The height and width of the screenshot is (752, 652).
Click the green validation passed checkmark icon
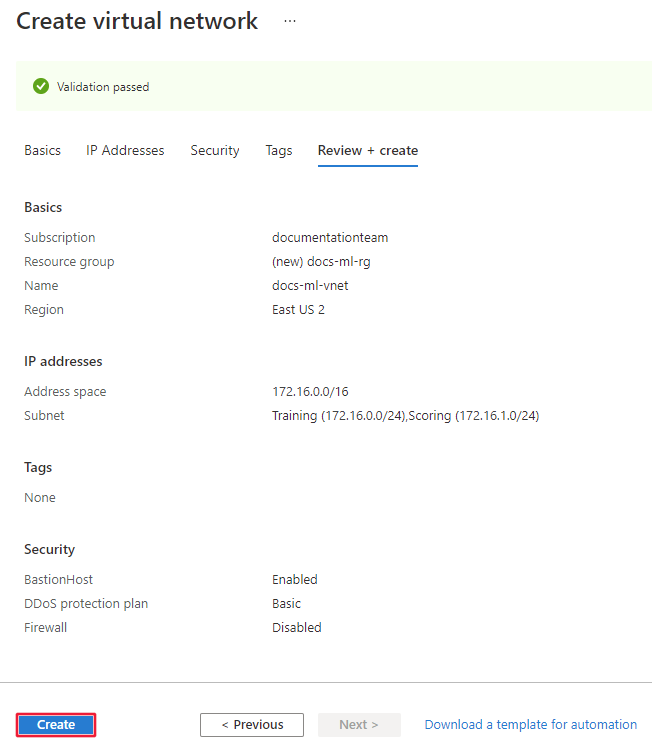point(41,86)
